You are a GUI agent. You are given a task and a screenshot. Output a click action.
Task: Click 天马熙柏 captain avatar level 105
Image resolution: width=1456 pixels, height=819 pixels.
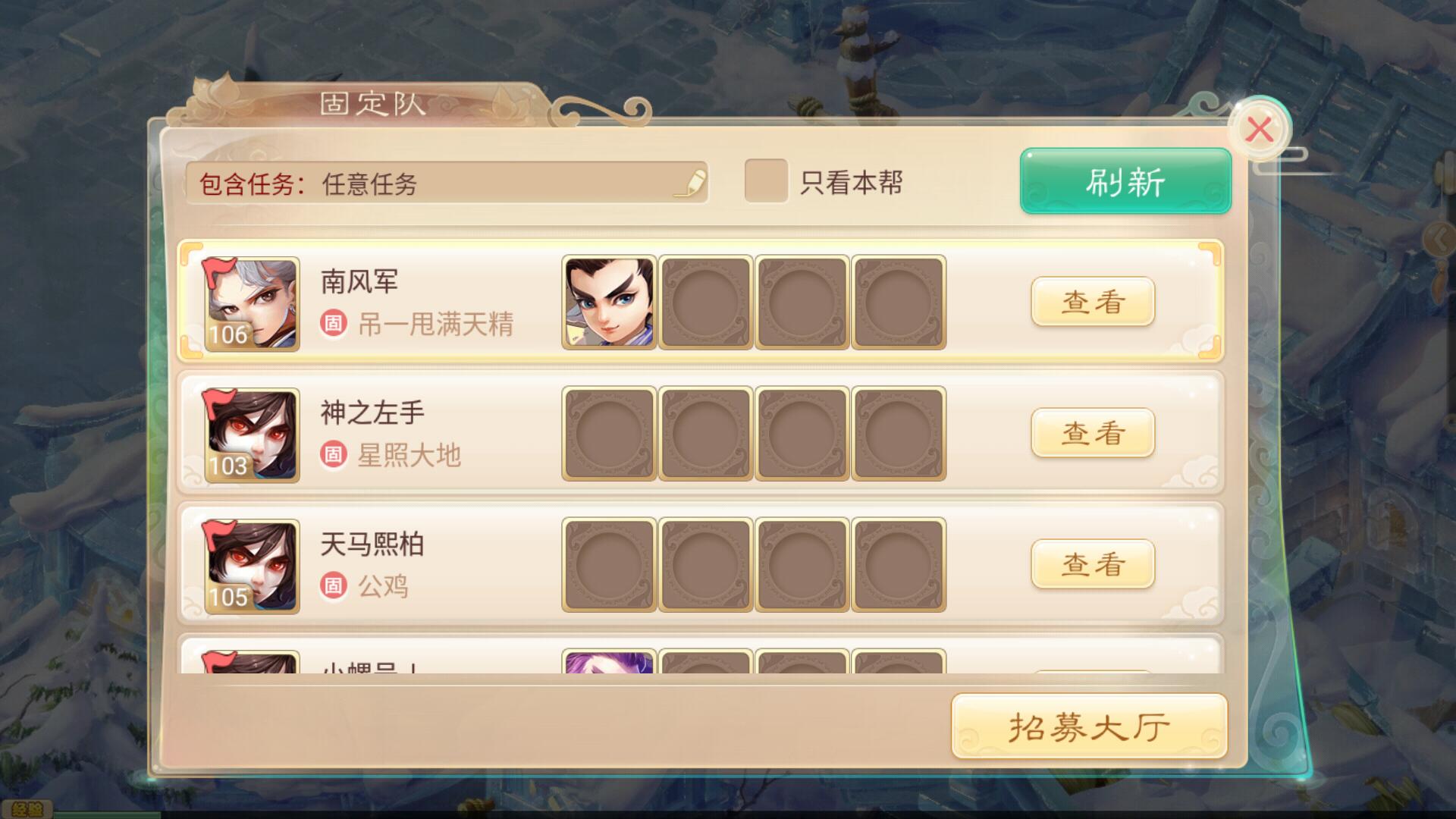[252, 566]
